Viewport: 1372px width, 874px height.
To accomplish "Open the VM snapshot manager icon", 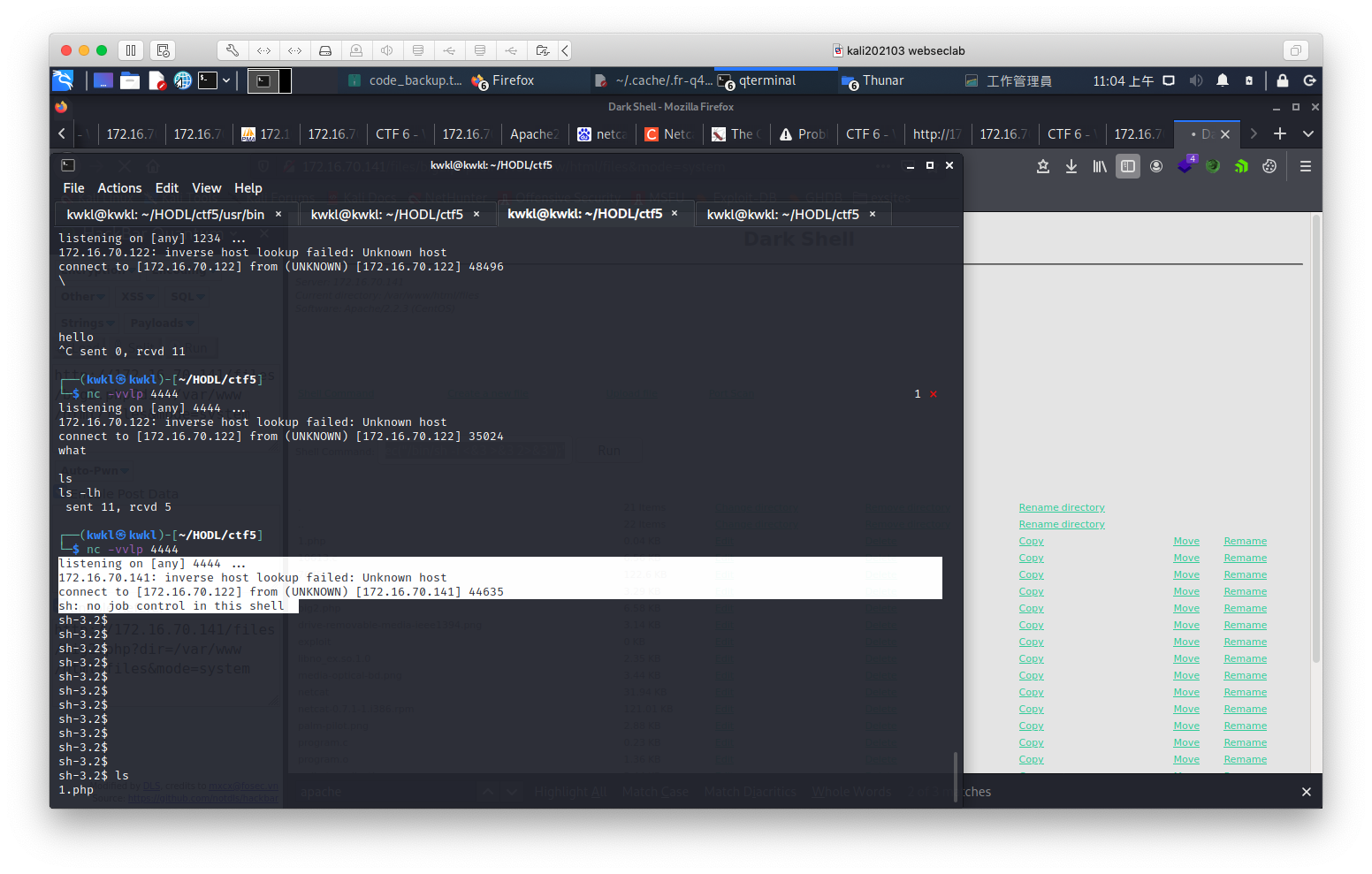I will tap(163, 50).
